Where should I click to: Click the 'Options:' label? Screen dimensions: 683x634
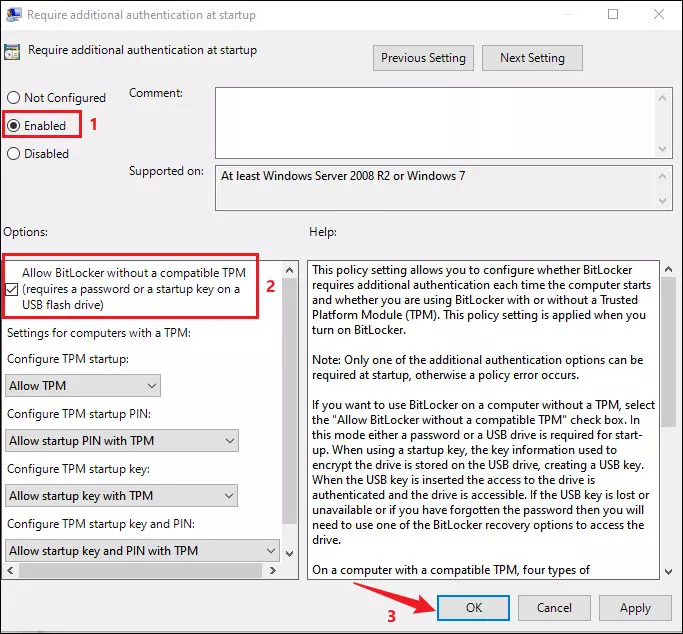tap(26, 232)
